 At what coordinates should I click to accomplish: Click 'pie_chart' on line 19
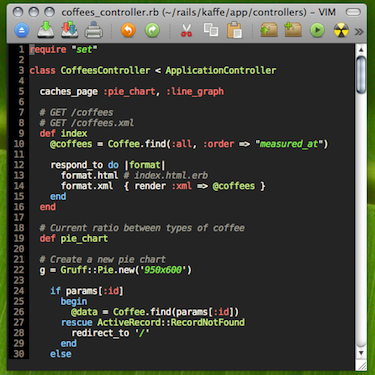pyautogui.click(x=84, y=239)
